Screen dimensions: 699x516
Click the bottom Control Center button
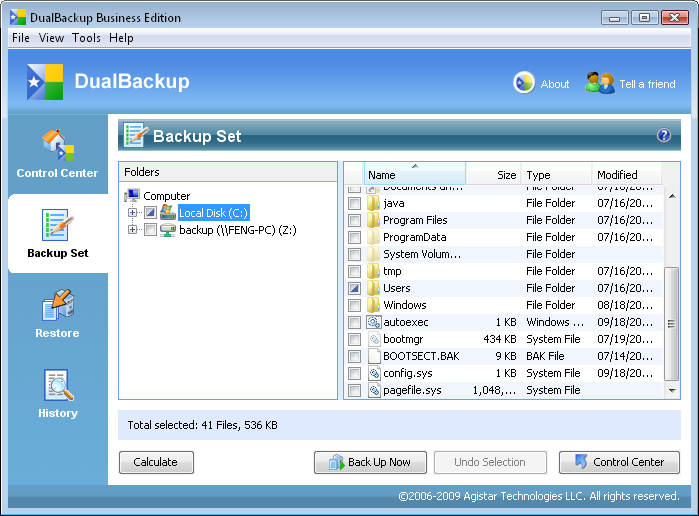[619, 462]
